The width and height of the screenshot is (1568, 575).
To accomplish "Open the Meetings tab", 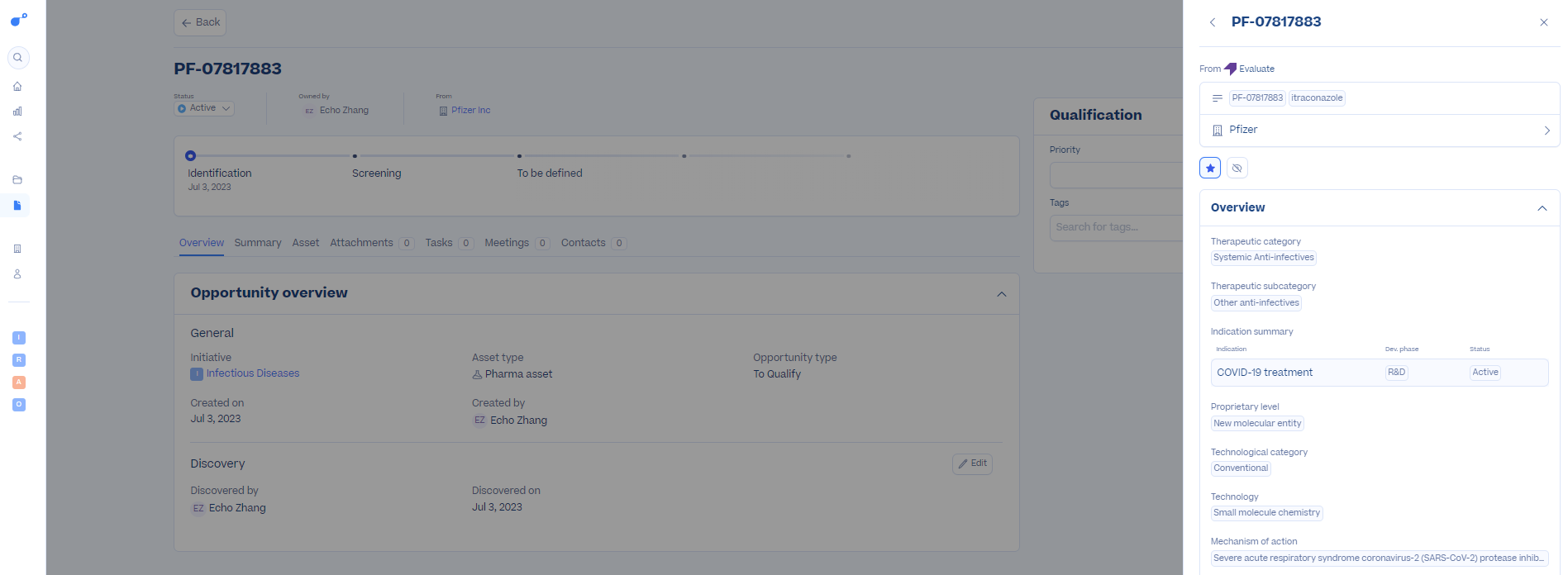I will tap(517, 243).
